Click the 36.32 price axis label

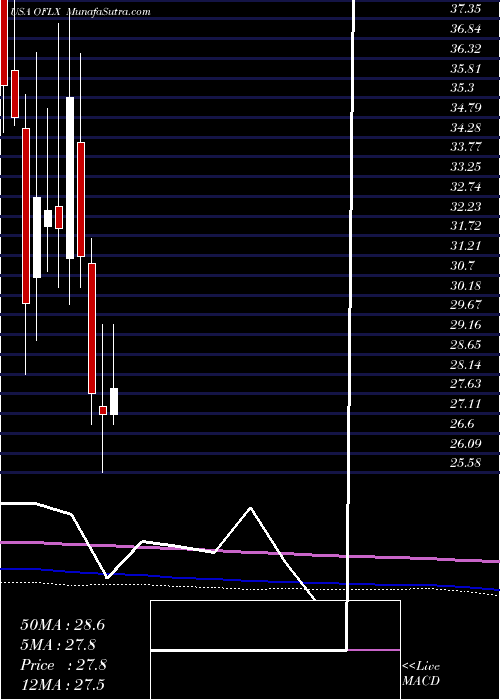point(466,48)
